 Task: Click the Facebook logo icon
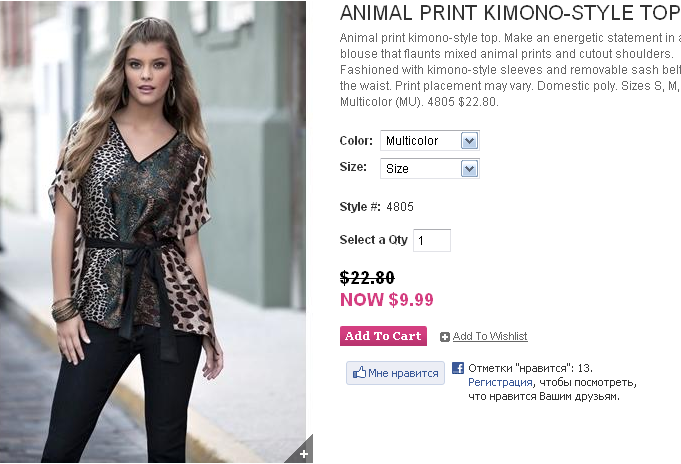coord(458,368)
